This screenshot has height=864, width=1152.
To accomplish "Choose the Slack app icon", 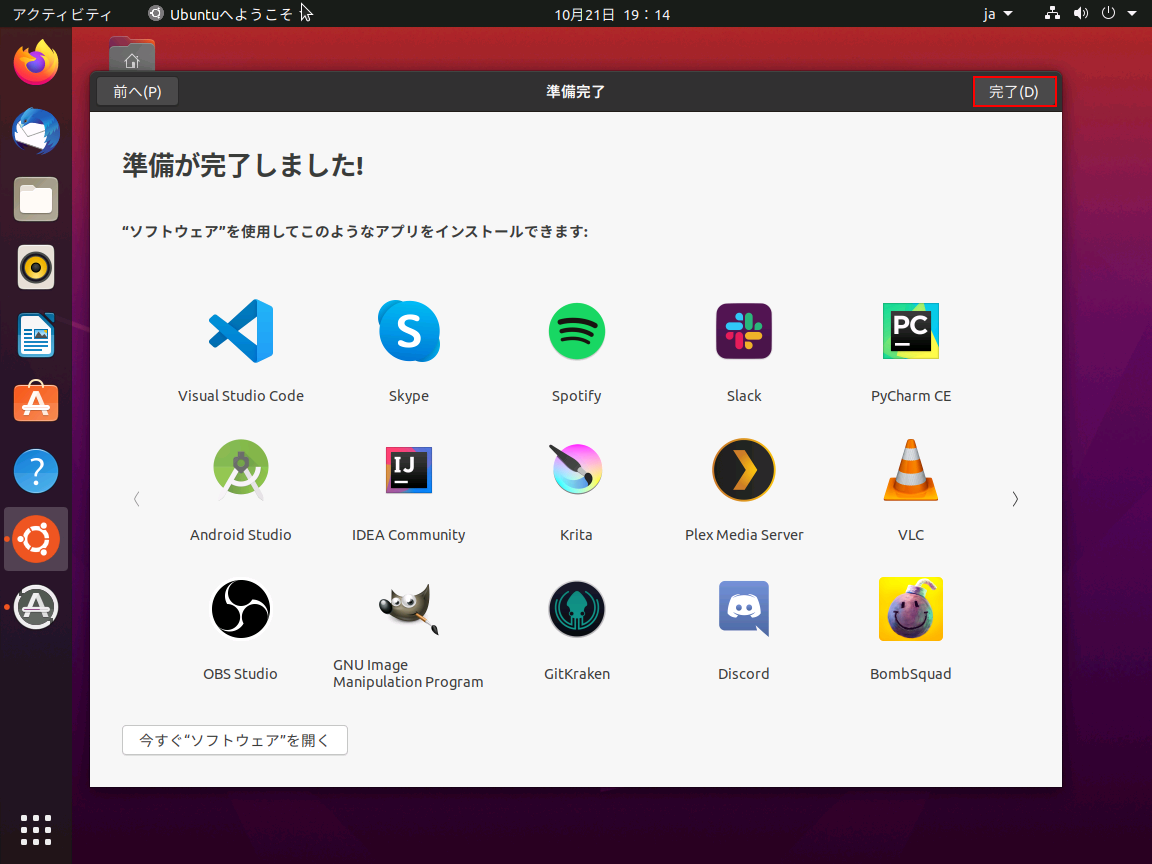I will 744,331.
